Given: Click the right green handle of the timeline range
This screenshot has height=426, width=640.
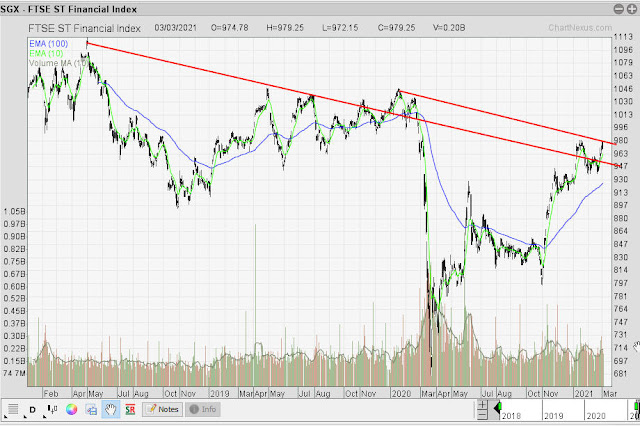Looking at the screenshot, I should [x=637, y=406].
